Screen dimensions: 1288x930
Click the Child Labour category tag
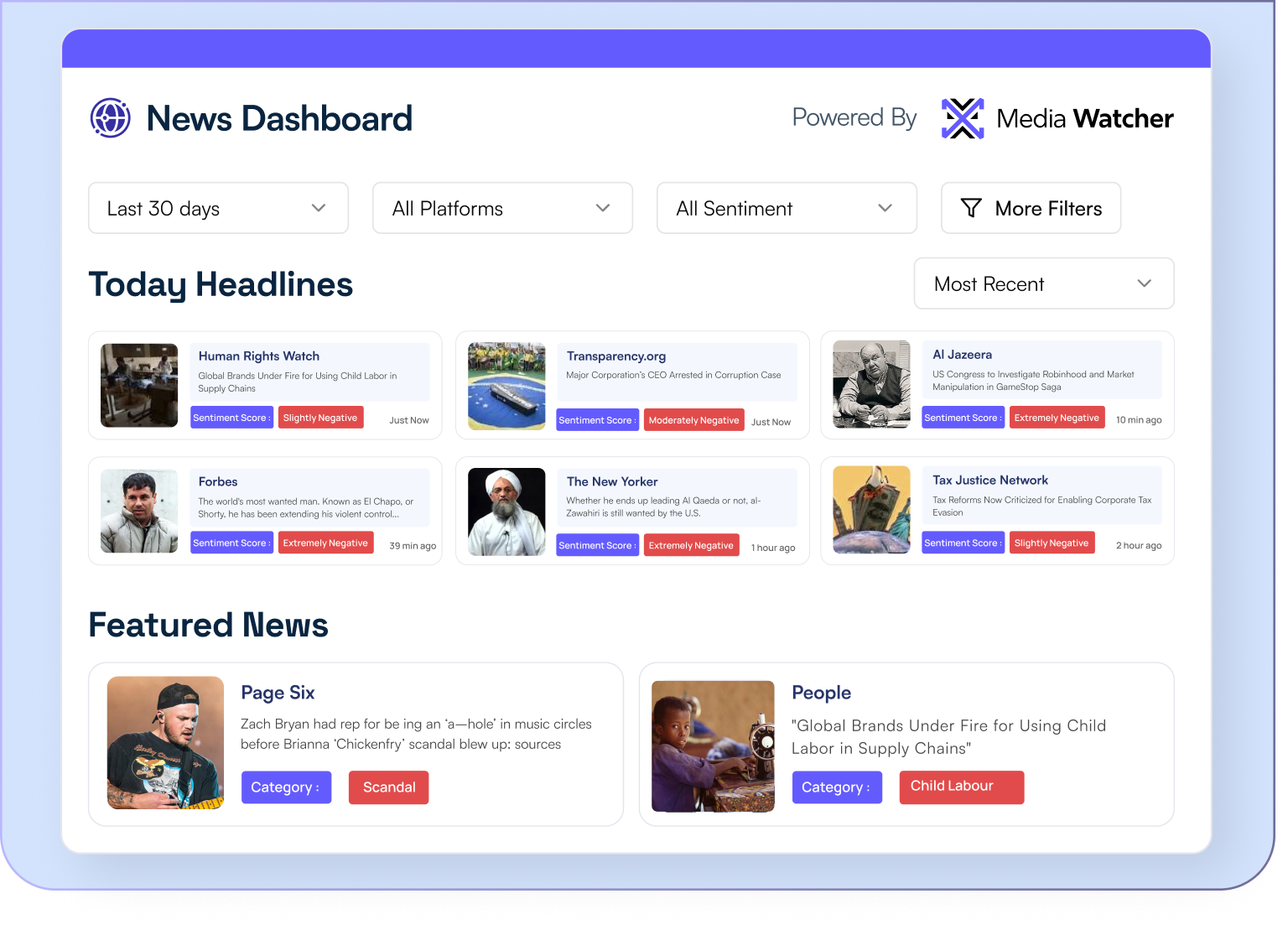(962, 787)
